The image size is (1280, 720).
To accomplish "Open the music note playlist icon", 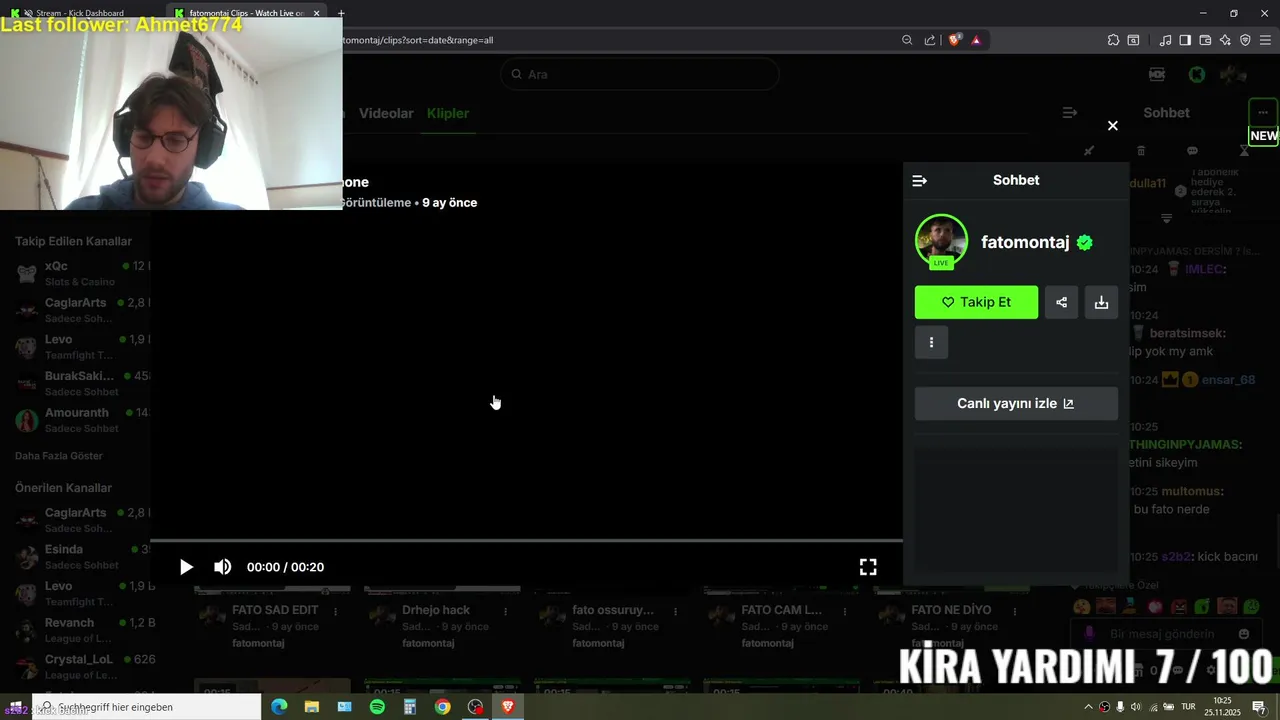I will (x=1165, y=40).
